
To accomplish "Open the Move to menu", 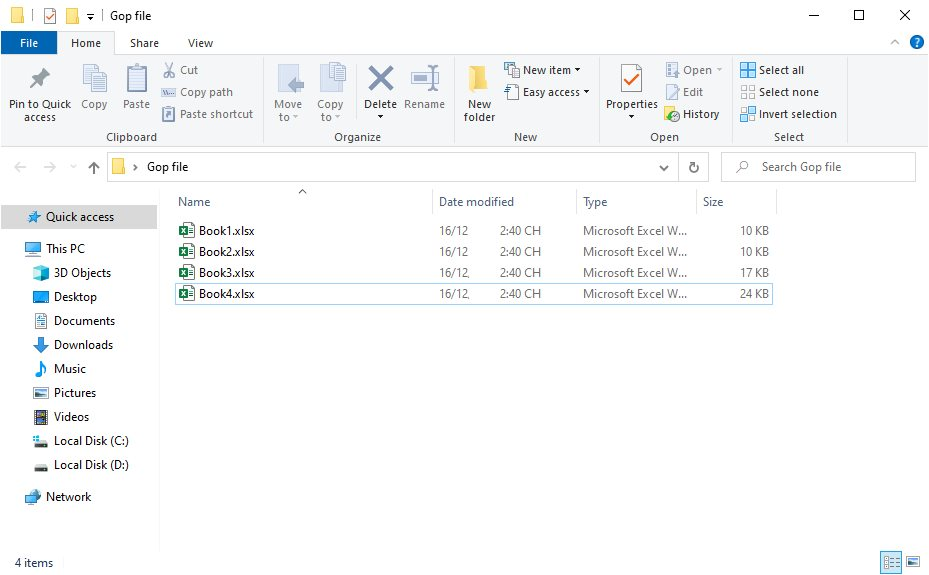I will pyautogui.click(x=288, y=93).
